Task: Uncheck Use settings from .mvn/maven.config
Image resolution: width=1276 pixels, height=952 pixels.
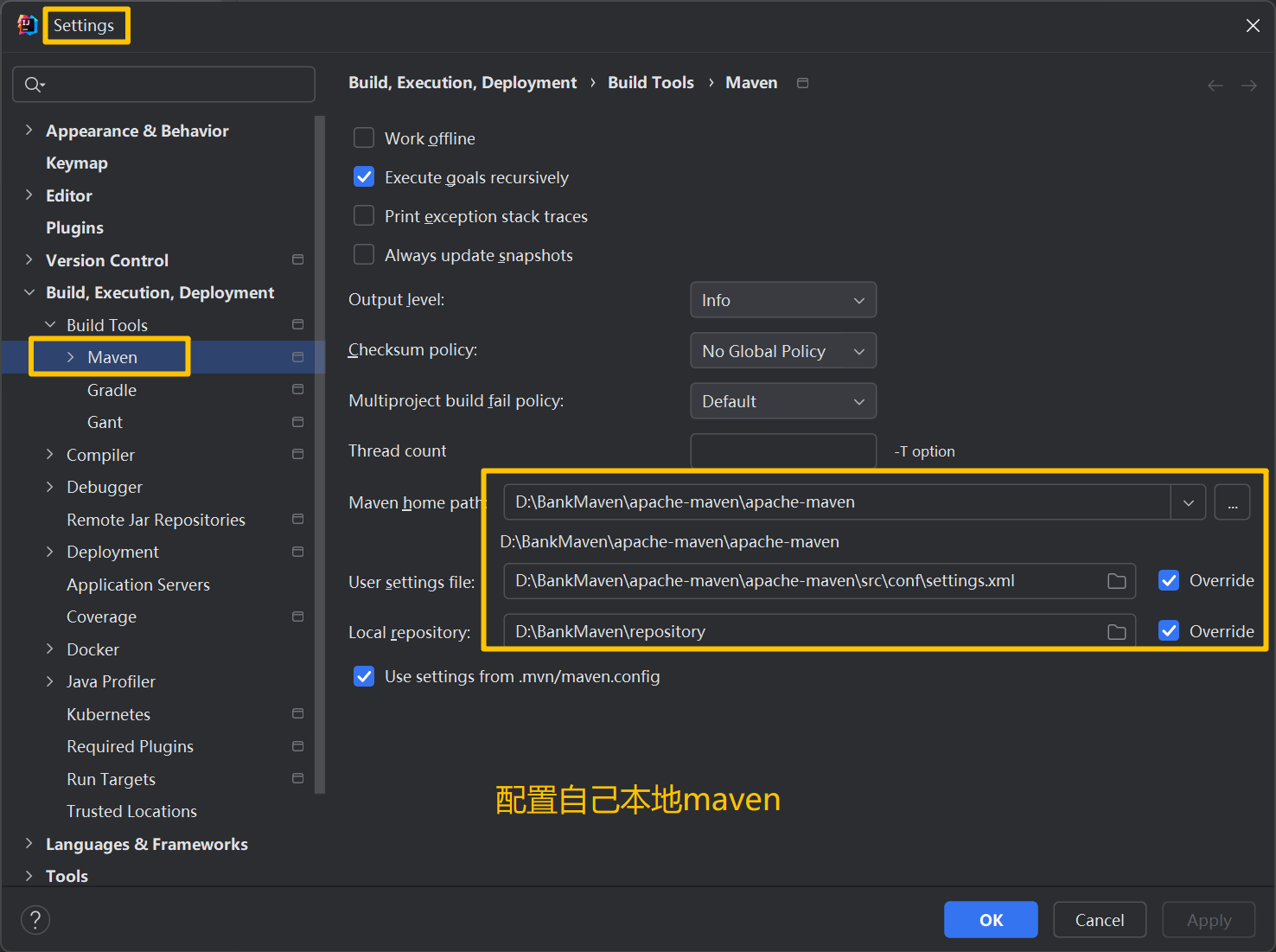Action: 364,676
